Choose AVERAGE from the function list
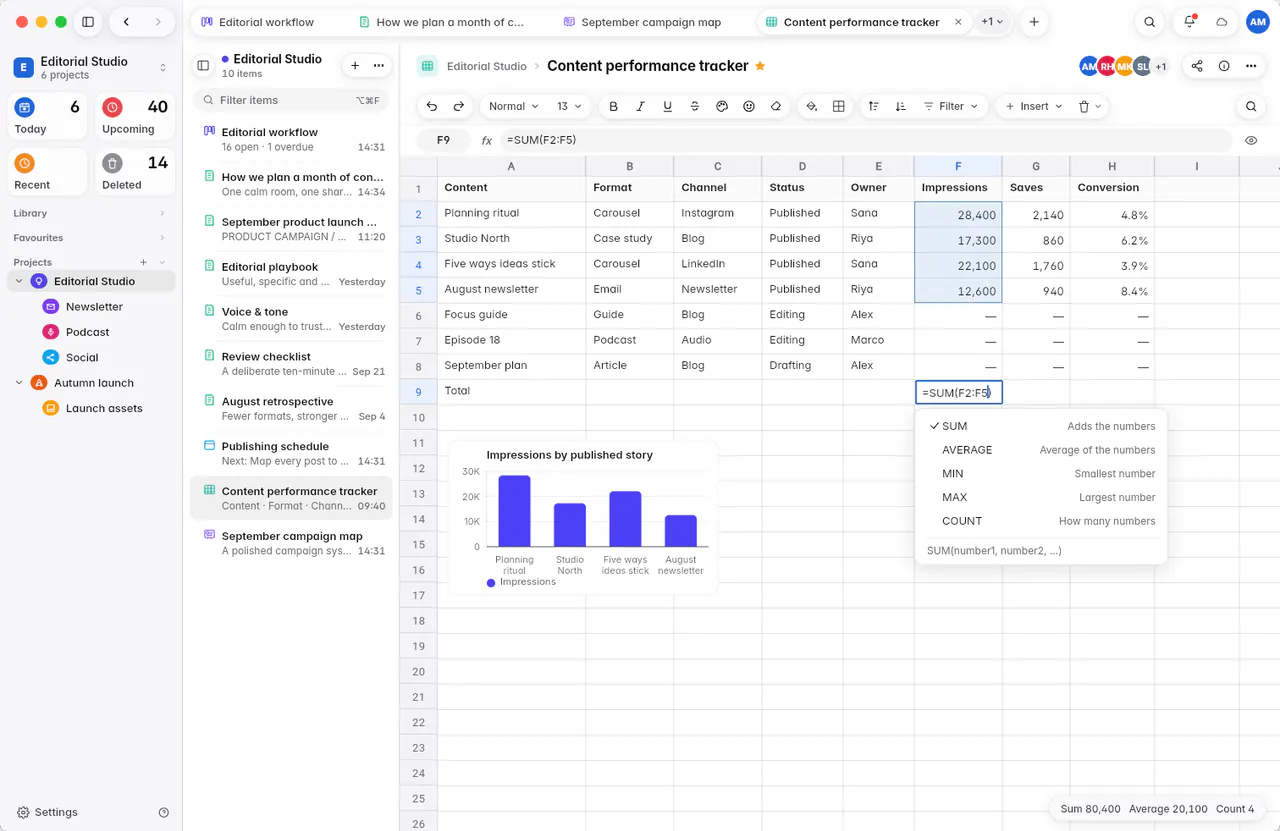1280x831 pixels. pos(1041,450)
